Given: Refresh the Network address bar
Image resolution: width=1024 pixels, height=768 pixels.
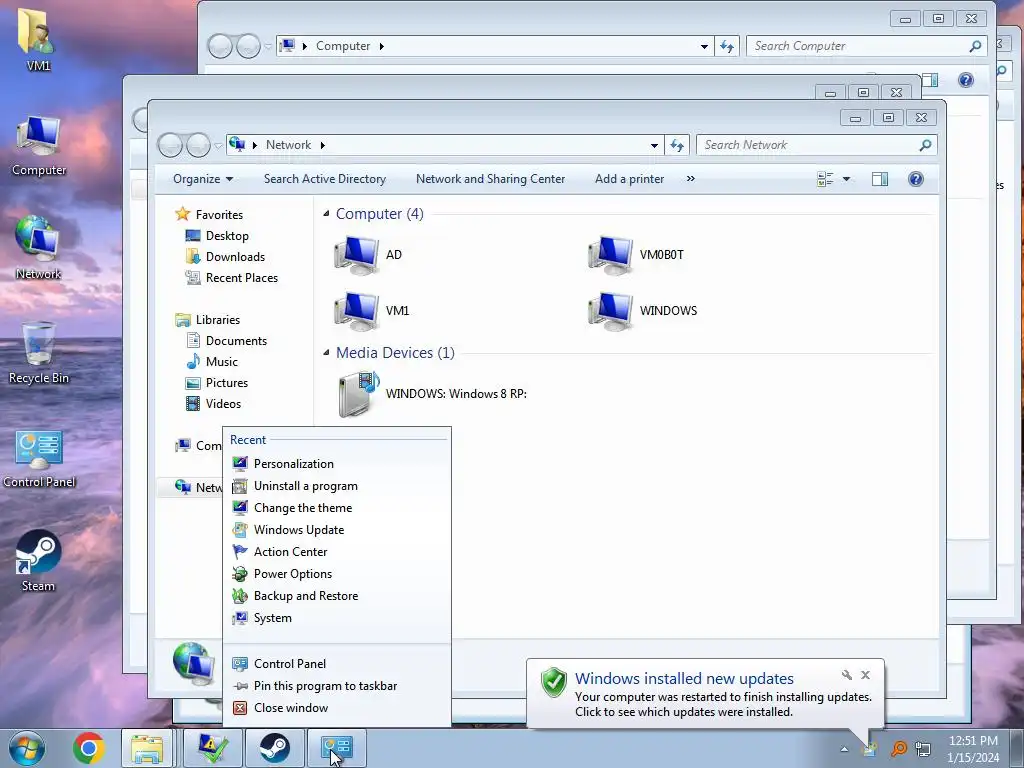Looking at the screenshot, I should pos(677,145).
